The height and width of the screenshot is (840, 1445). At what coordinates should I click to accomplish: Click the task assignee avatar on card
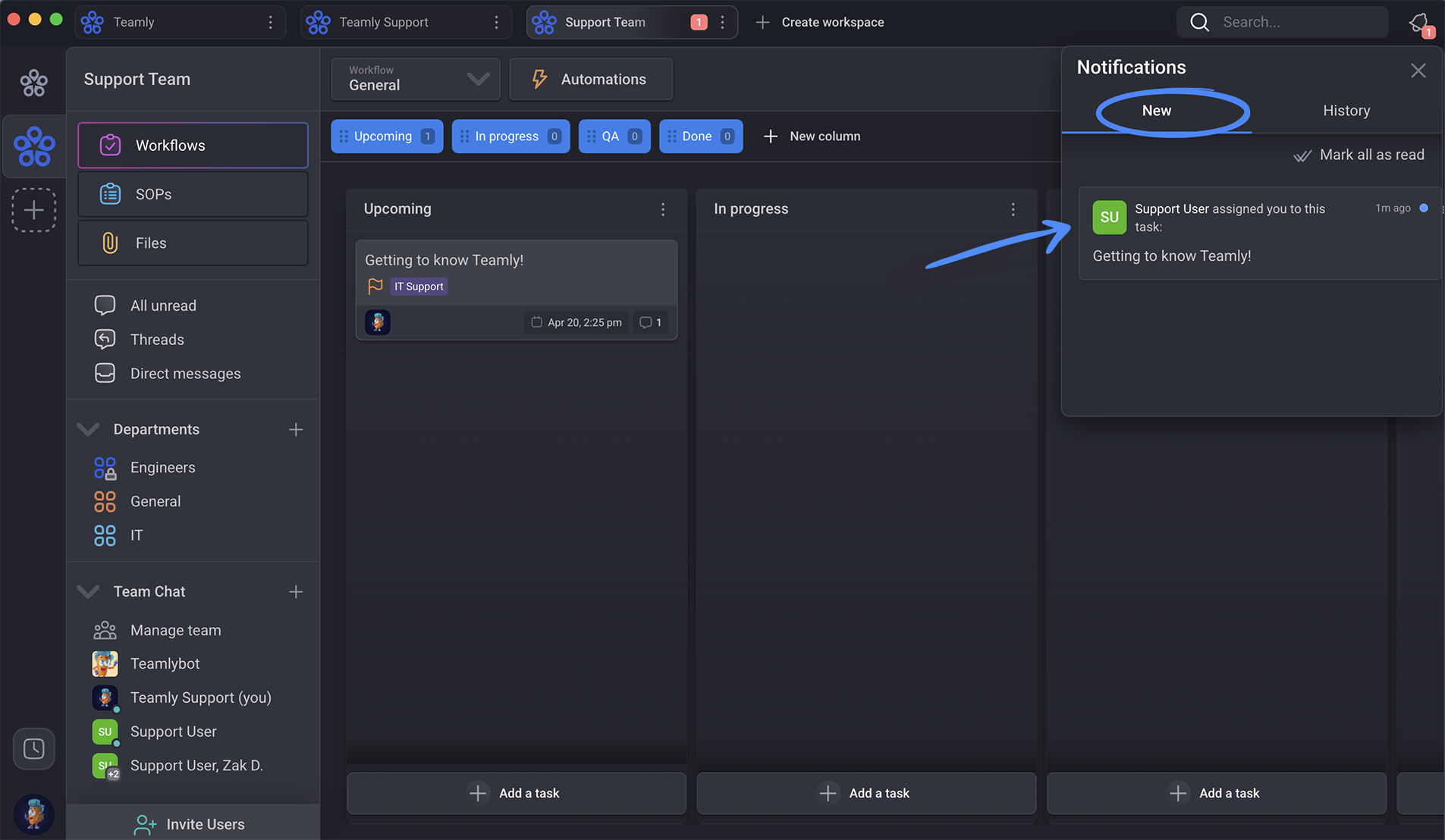click(x=378, y=322)
